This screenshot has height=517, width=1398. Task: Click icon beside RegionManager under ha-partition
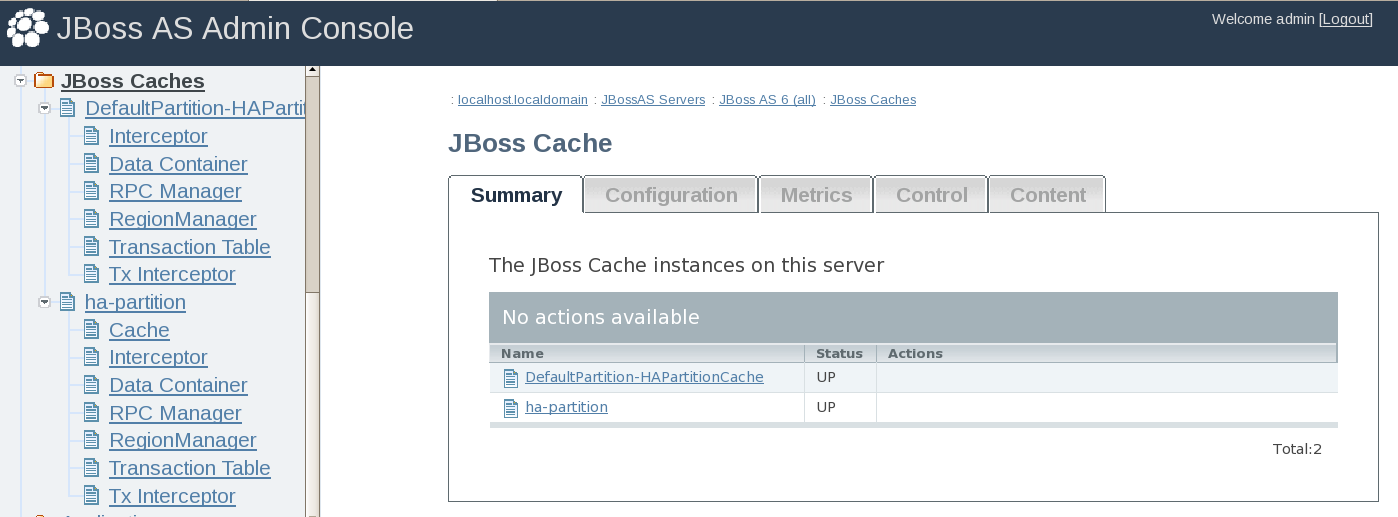tap(92, 439)
